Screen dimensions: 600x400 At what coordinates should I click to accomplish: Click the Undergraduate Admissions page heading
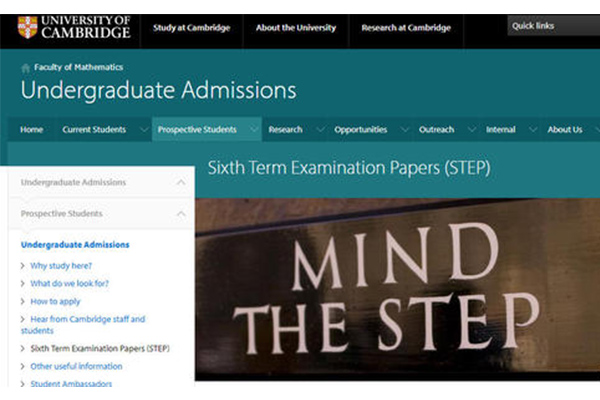(x=158, y=90)
